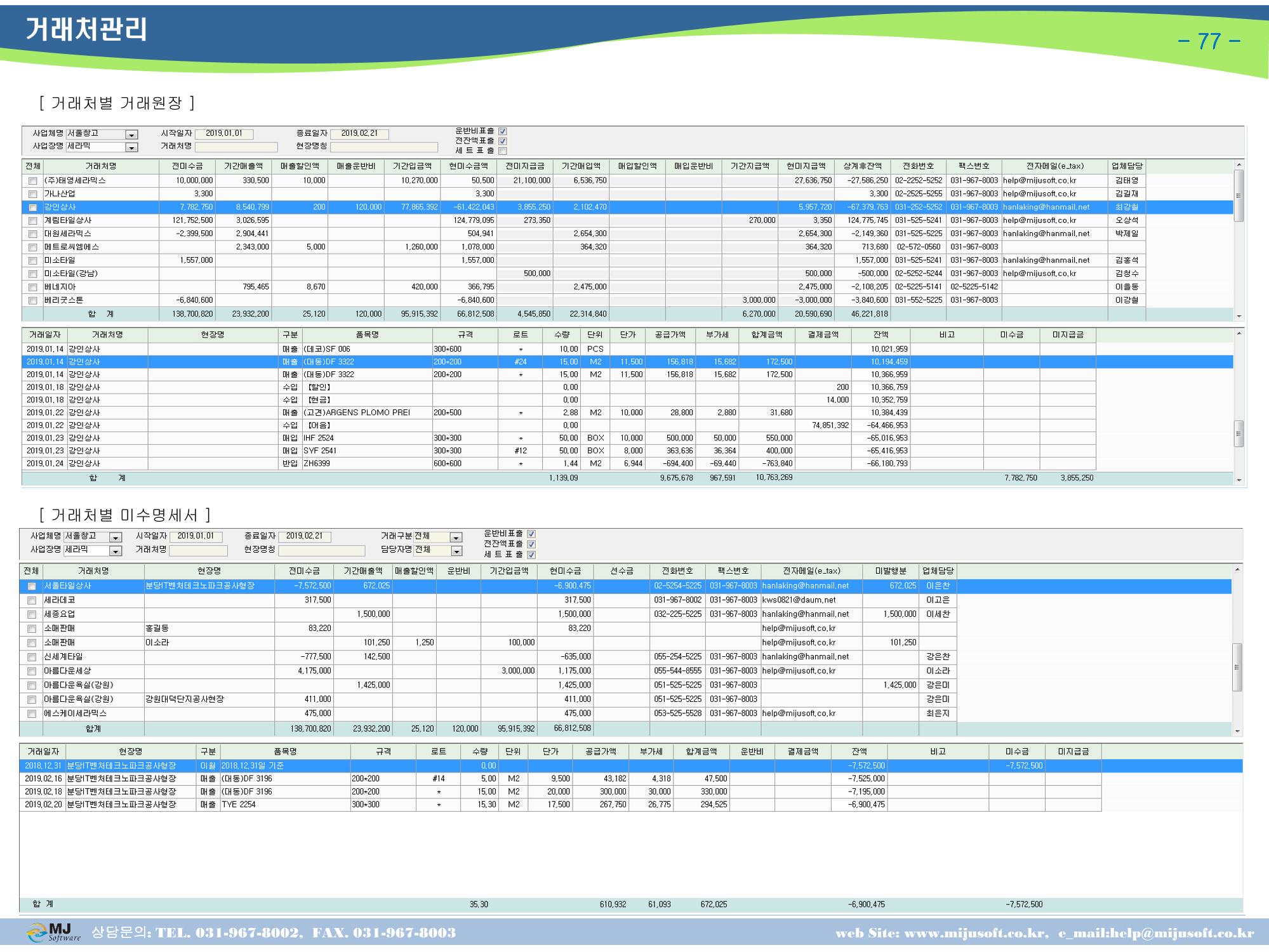
Task: Select the 강인상사 row in customer list
Action: (628, 208)
